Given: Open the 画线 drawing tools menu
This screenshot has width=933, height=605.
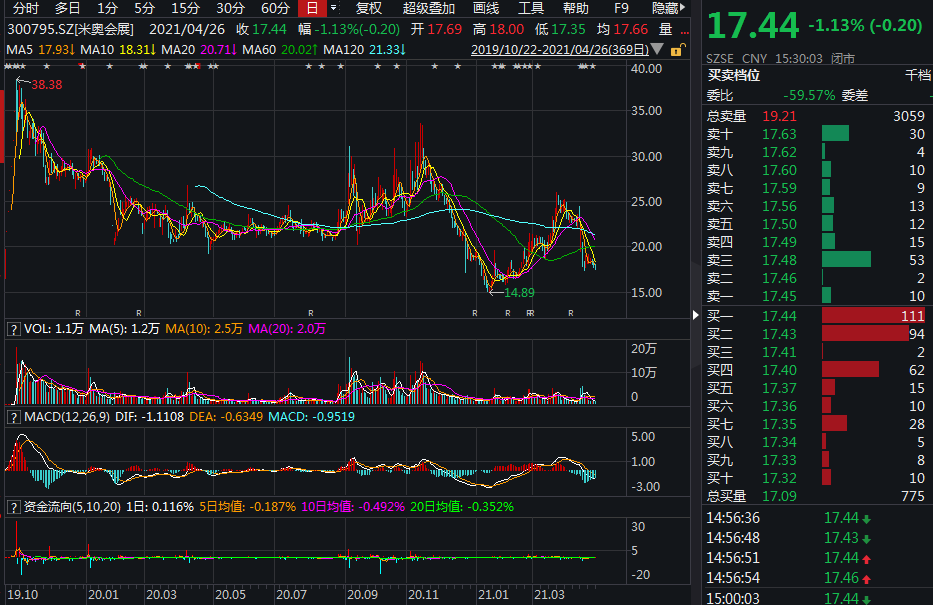Looking at the screenshot, I should [x=486, y=8].
